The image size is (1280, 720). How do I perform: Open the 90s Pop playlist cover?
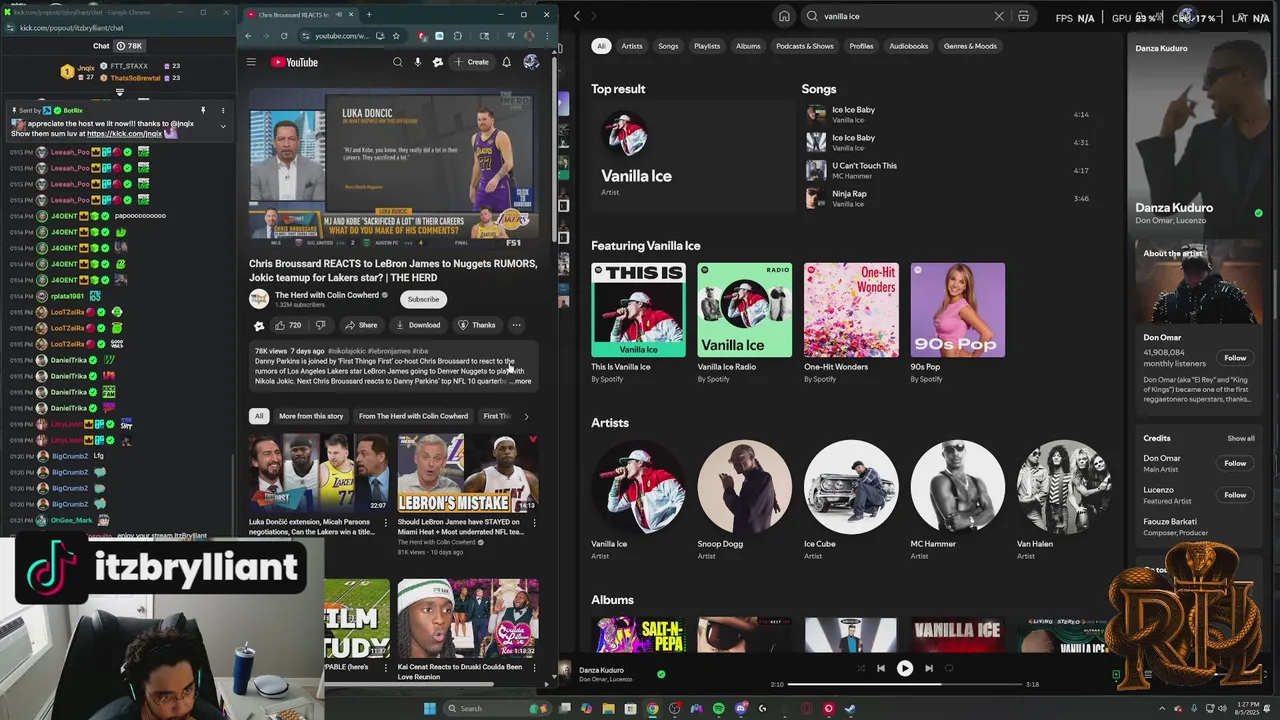point(958,310)
